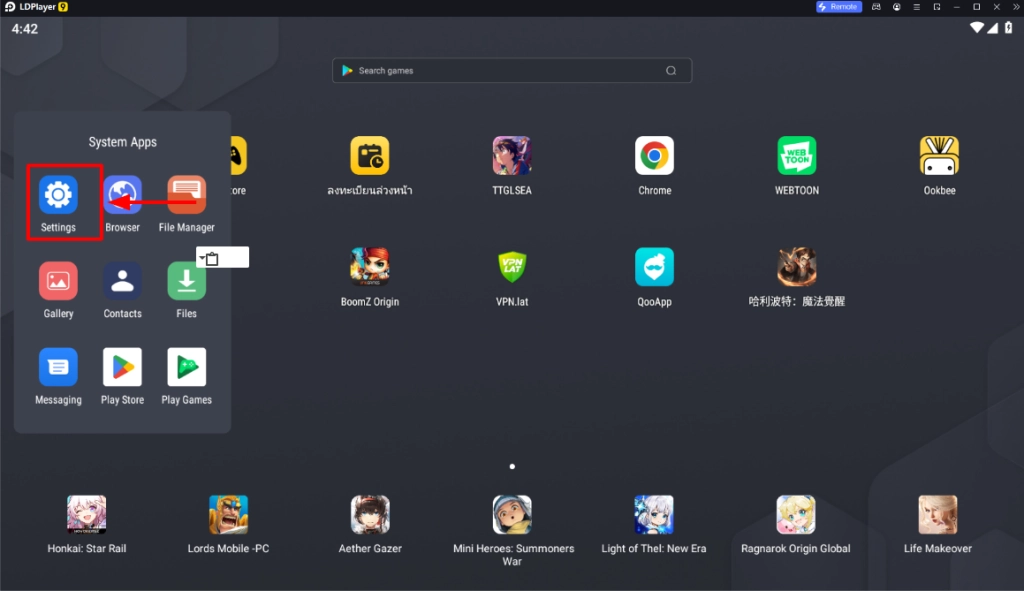1024x591 pixels.
Task: Launch the TTGLSEA game
Action: [512, 155]
